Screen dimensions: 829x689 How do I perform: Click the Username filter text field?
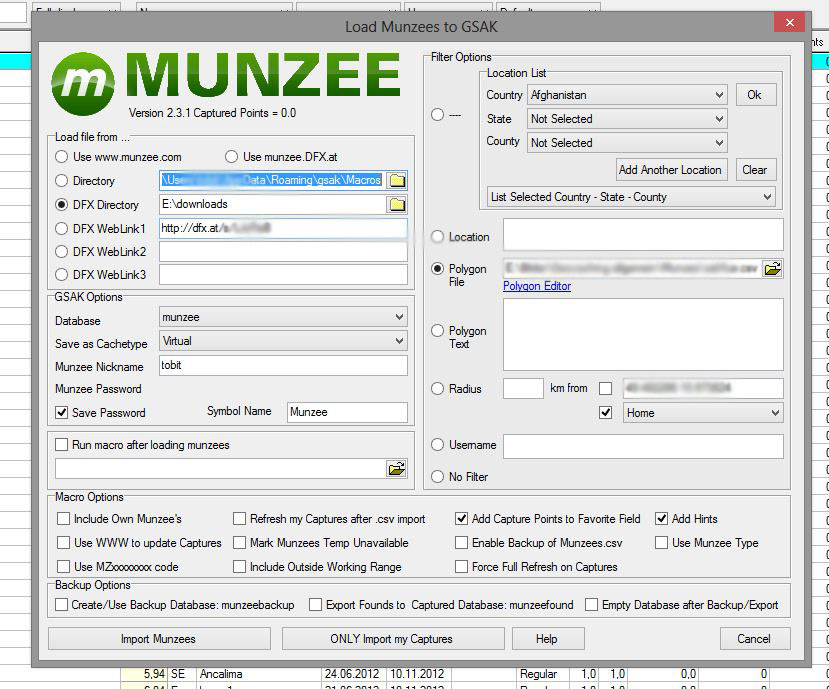[x=643, y=447]
